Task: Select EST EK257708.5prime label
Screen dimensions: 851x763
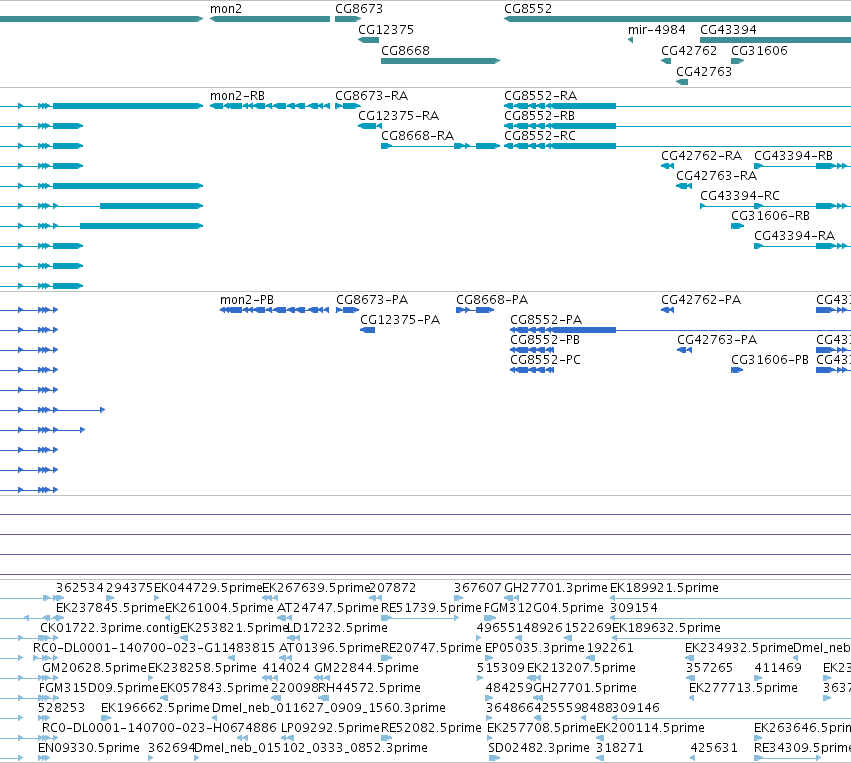Action: (x=541, y=728)
